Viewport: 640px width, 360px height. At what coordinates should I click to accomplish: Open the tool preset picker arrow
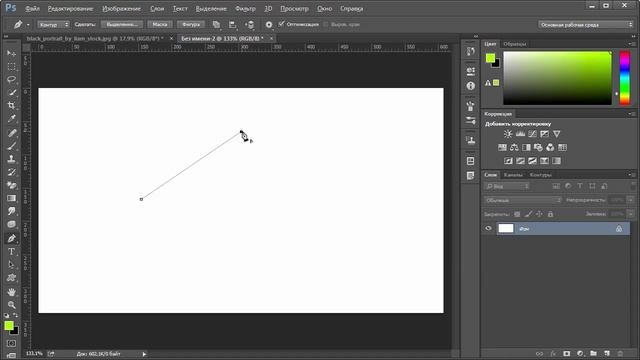pos(28,25)
